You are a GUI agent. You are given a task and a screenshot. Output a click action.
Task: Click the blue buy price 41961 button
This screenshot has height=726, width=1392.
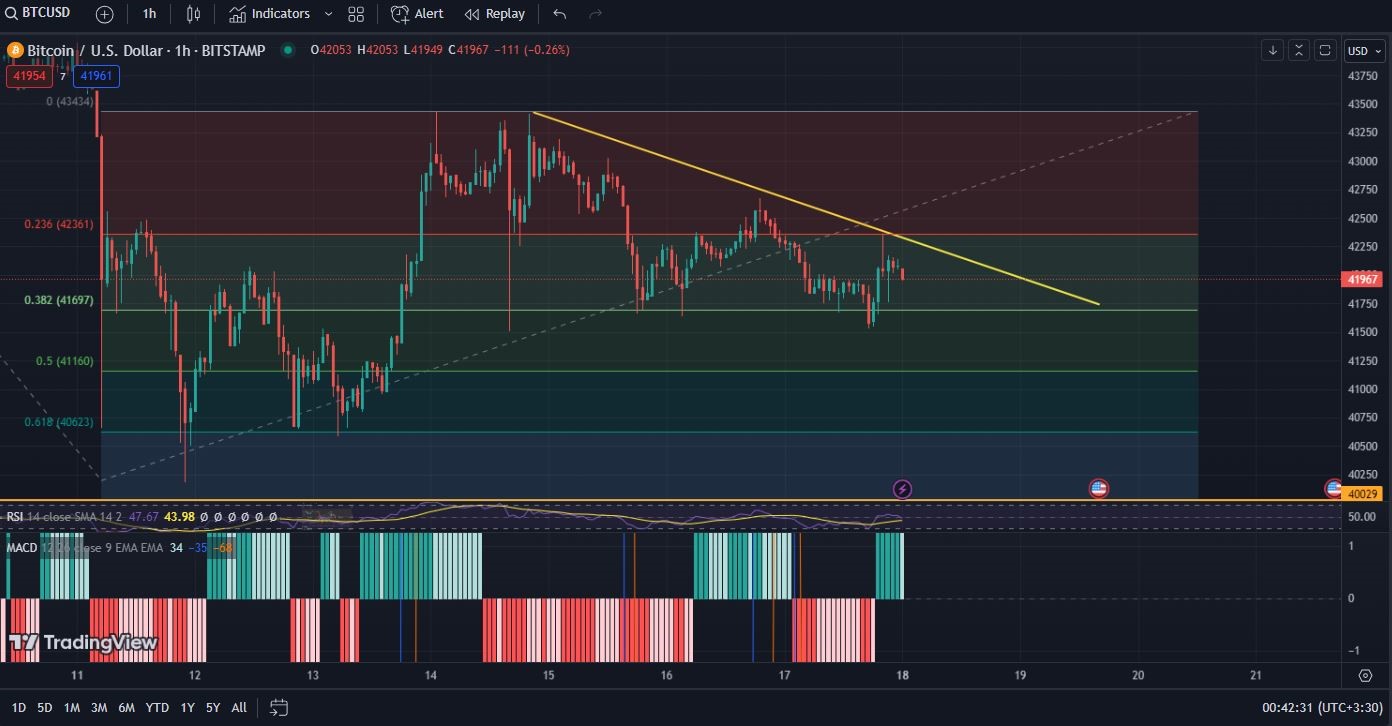pos(97,76)
